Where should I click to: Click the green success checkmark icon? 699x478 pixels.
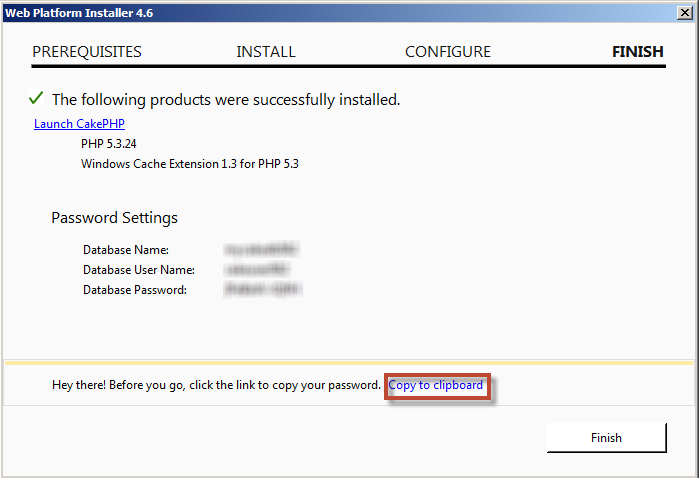[36, 98]
